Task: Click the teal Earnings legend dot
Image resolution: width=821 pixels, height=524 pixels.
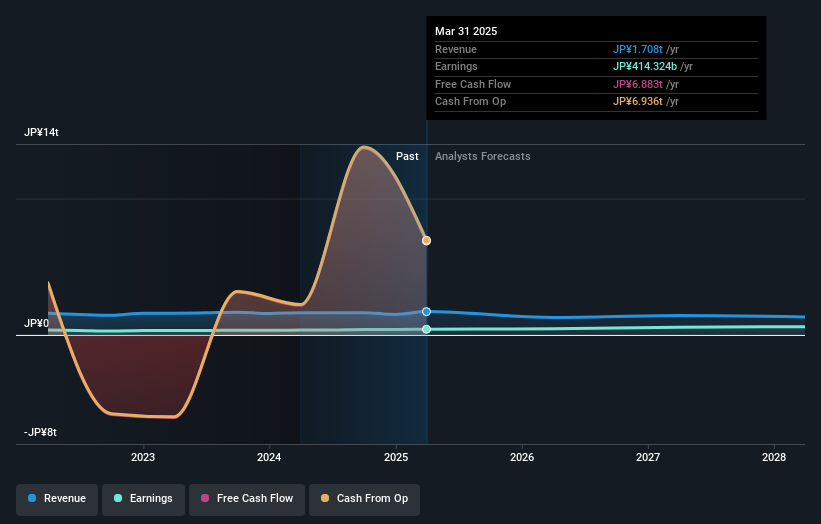Action: click(118, 498)
